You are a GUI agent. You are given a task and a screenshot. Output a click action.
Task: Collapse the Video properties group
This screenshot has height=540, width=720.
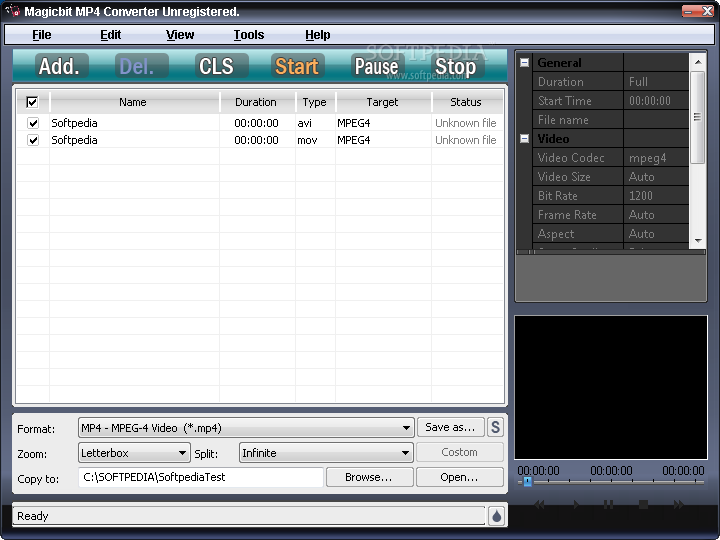(x=524, y=139)
